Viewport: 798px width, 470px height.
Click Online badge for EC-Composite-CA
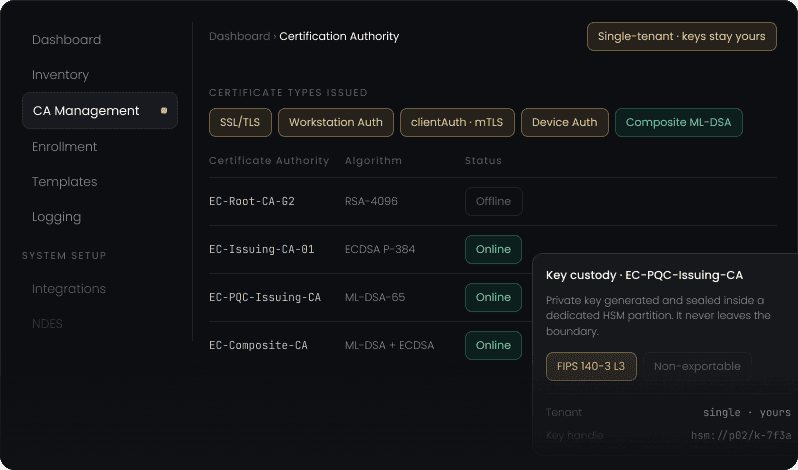coord(493,345)
